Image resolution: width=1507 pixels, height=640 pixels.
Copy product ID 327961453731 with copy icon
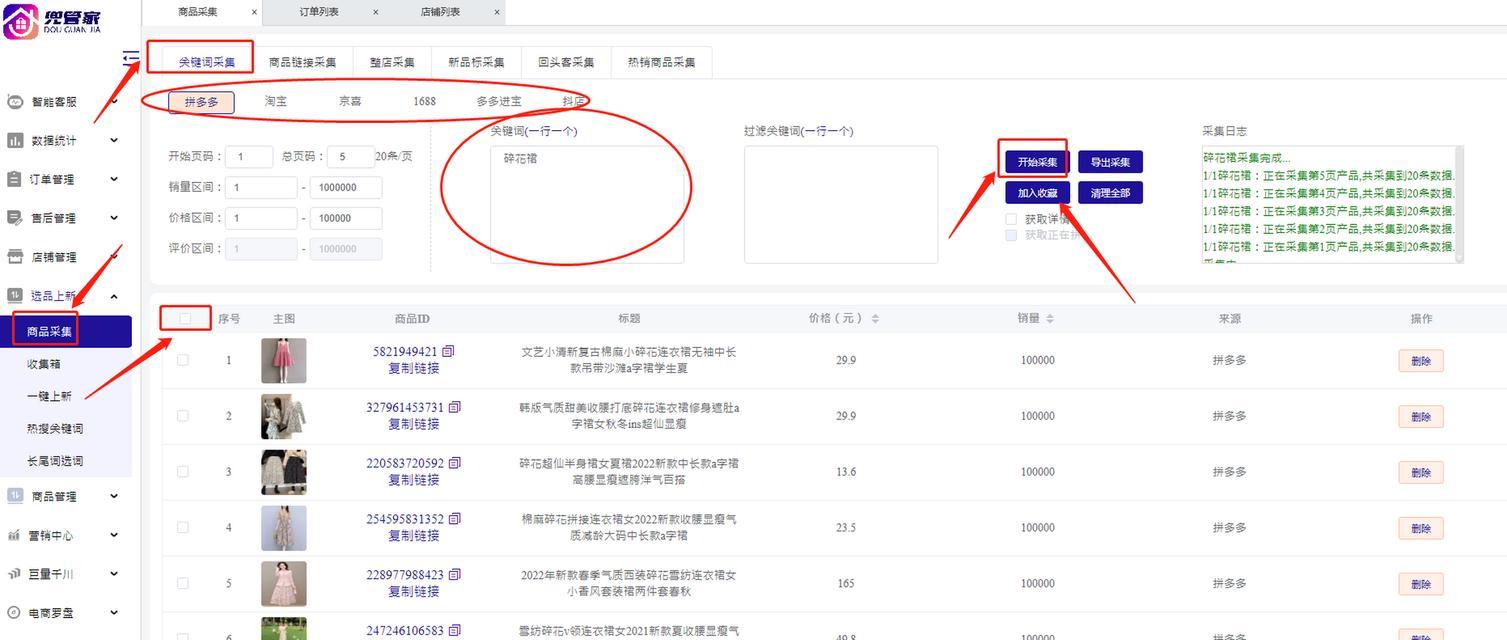(x=455, y=408)
